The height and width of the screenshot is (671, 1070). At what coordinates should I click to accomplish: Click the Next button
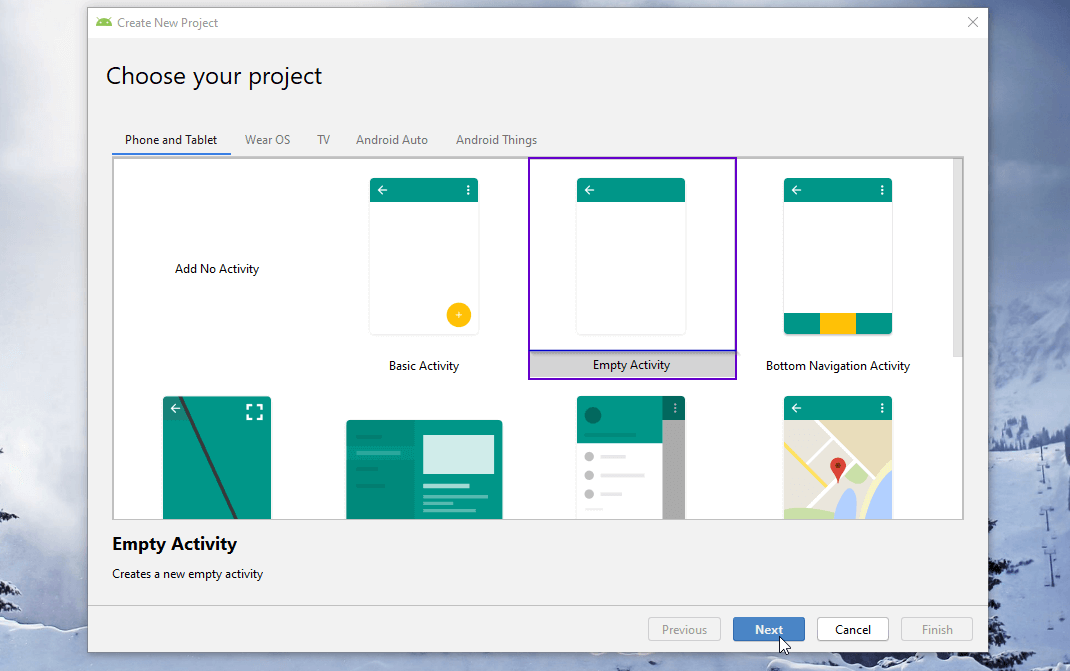(768, 629)
